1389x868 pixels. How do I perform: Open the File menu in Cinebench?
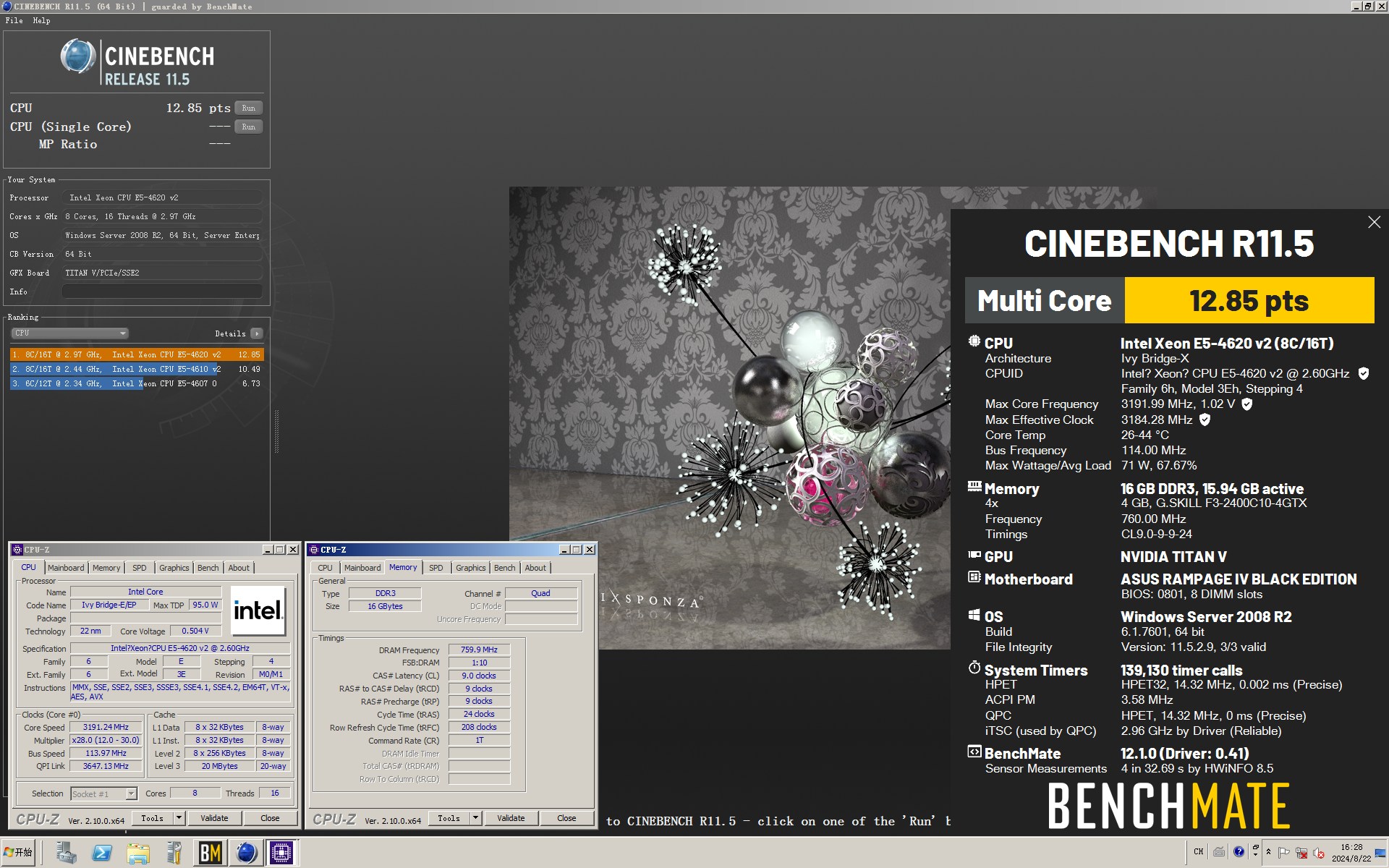click(x=14, y=20)
